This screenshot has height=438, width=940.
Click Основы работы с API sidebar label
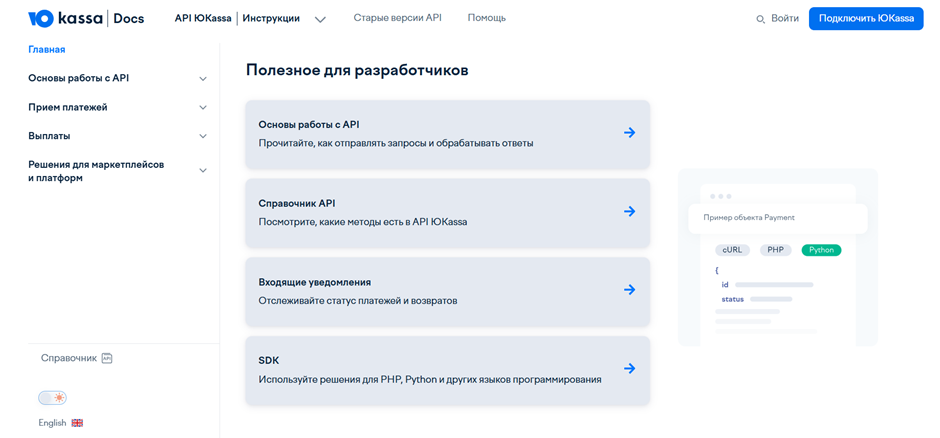79,78
